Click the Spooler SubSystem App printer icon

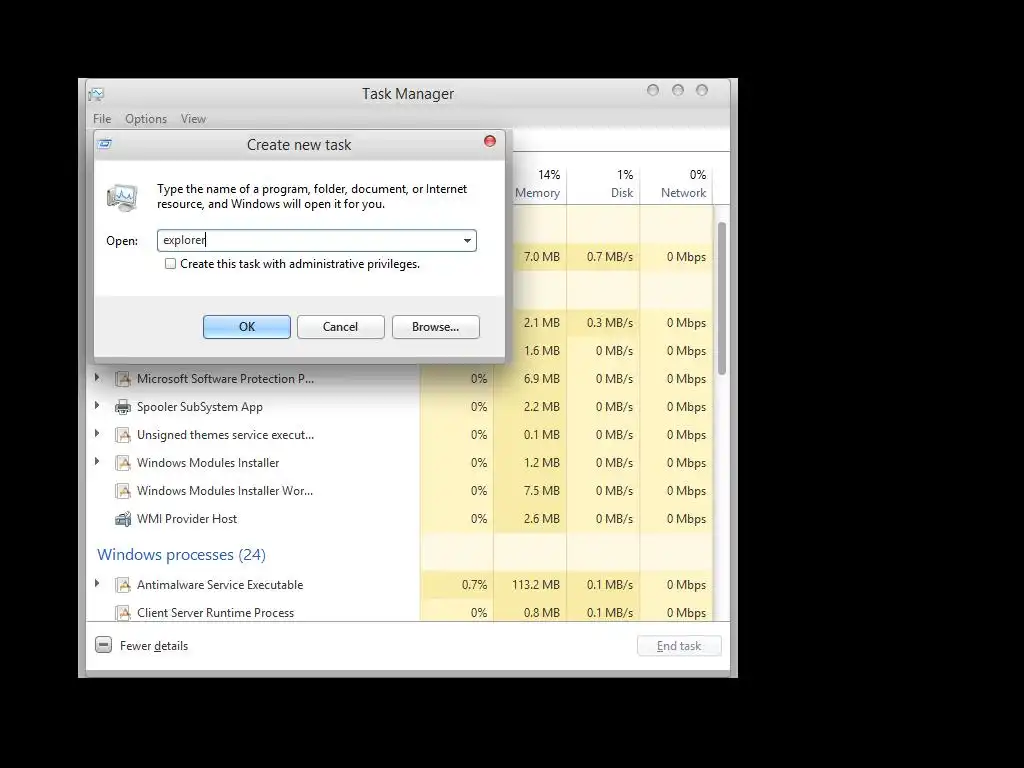tap(123, 407)
